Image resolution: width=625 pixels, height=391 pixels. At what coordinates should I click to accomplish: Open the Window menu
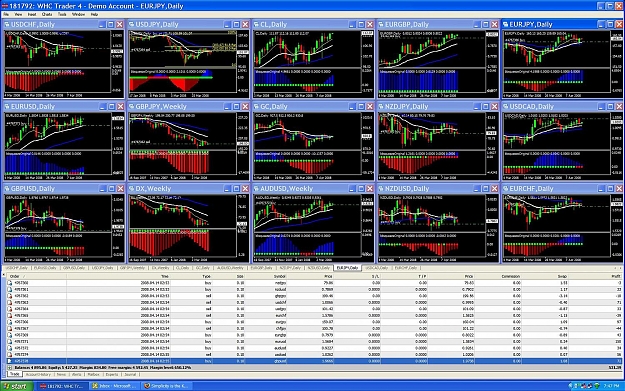pyautogui.click(x=79, y=14)
